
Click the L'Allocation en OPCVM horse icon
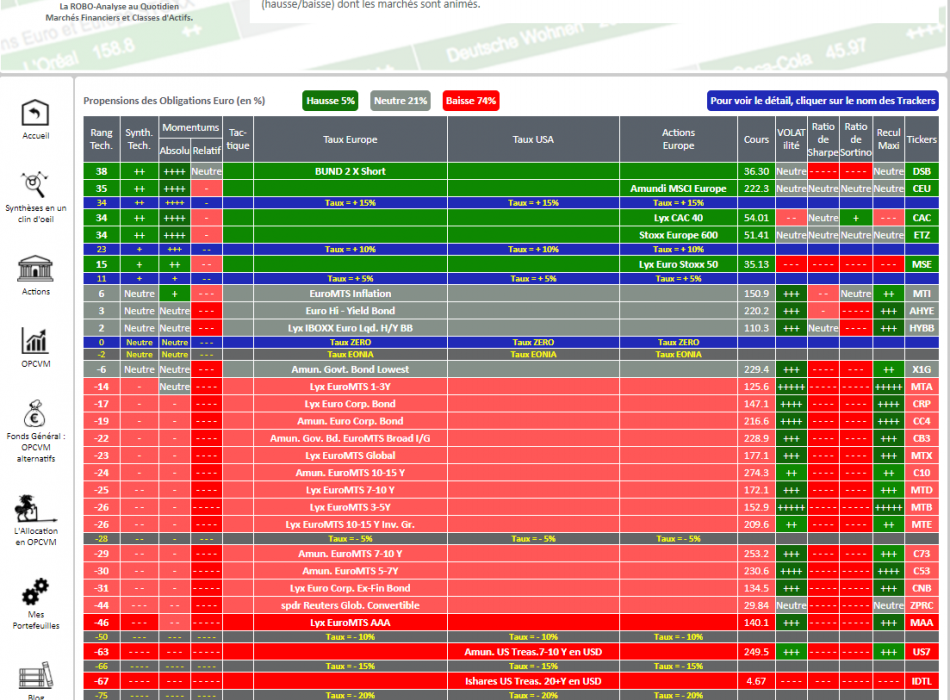[35, 508]
